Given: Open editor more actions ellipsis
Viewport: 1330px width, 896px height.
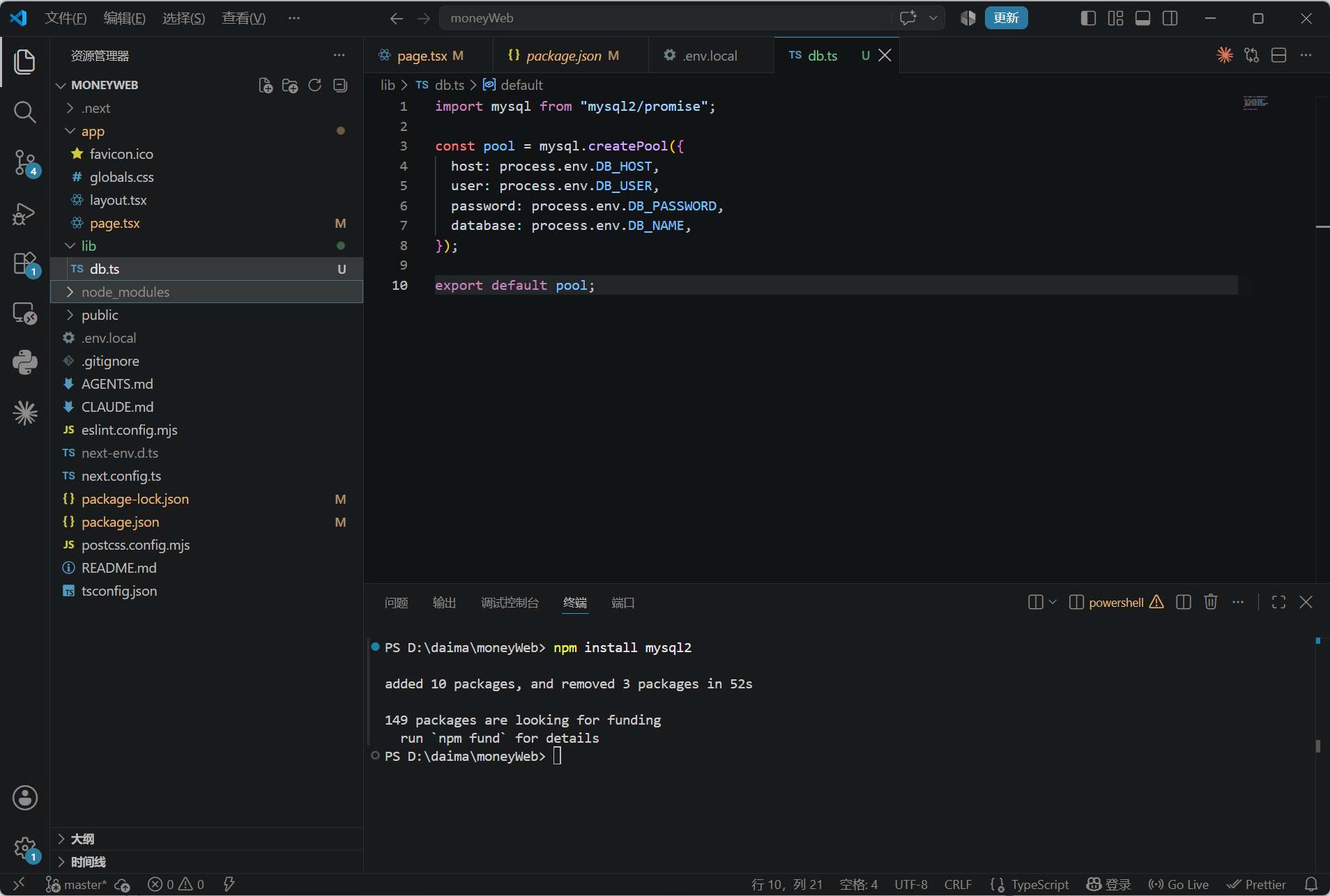Looking at the screenshot, I should pyautogui.click(x=1306, y=55).
